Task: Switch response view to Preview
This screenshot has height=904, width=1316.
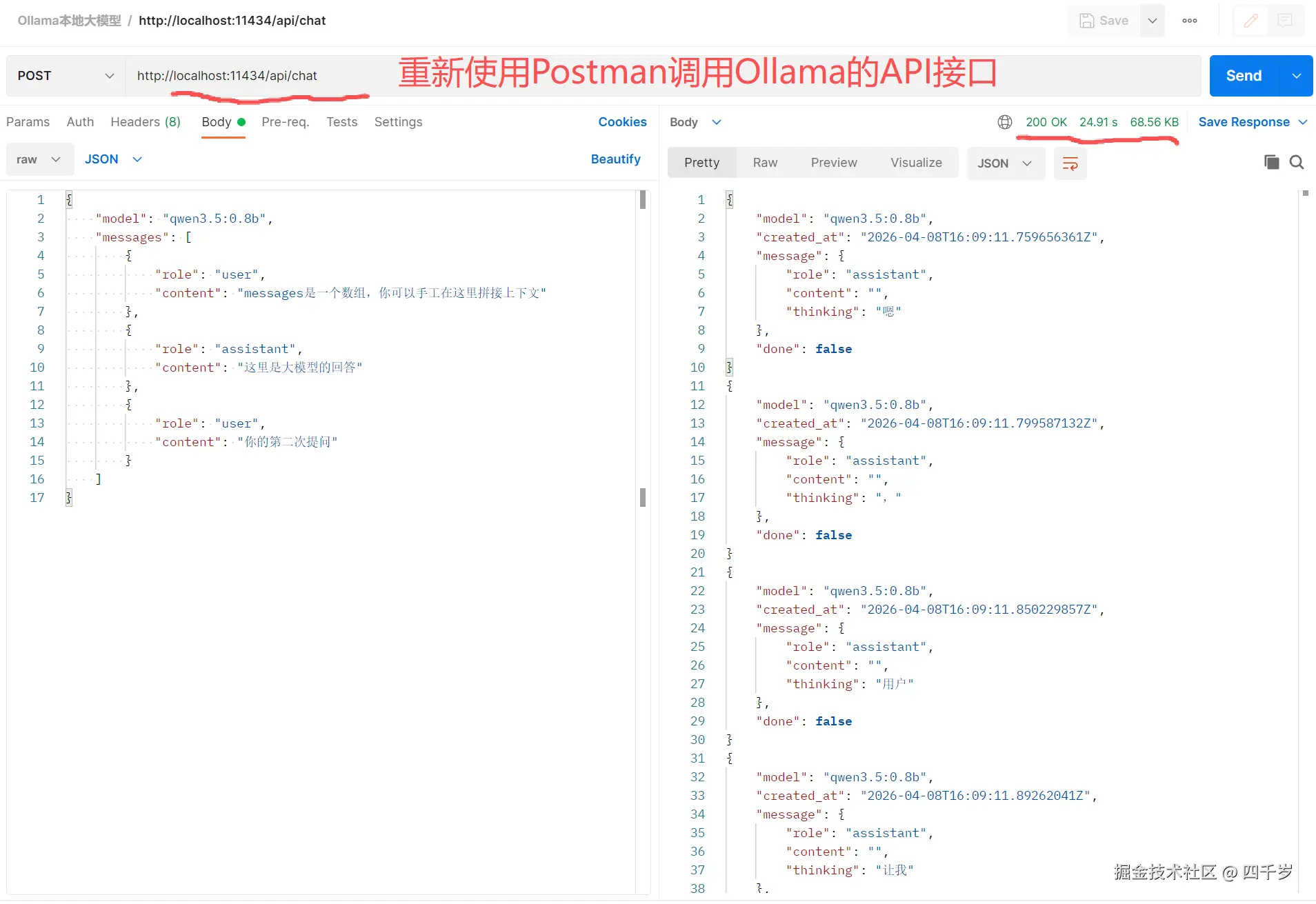Action: click(x=834, y=163)
